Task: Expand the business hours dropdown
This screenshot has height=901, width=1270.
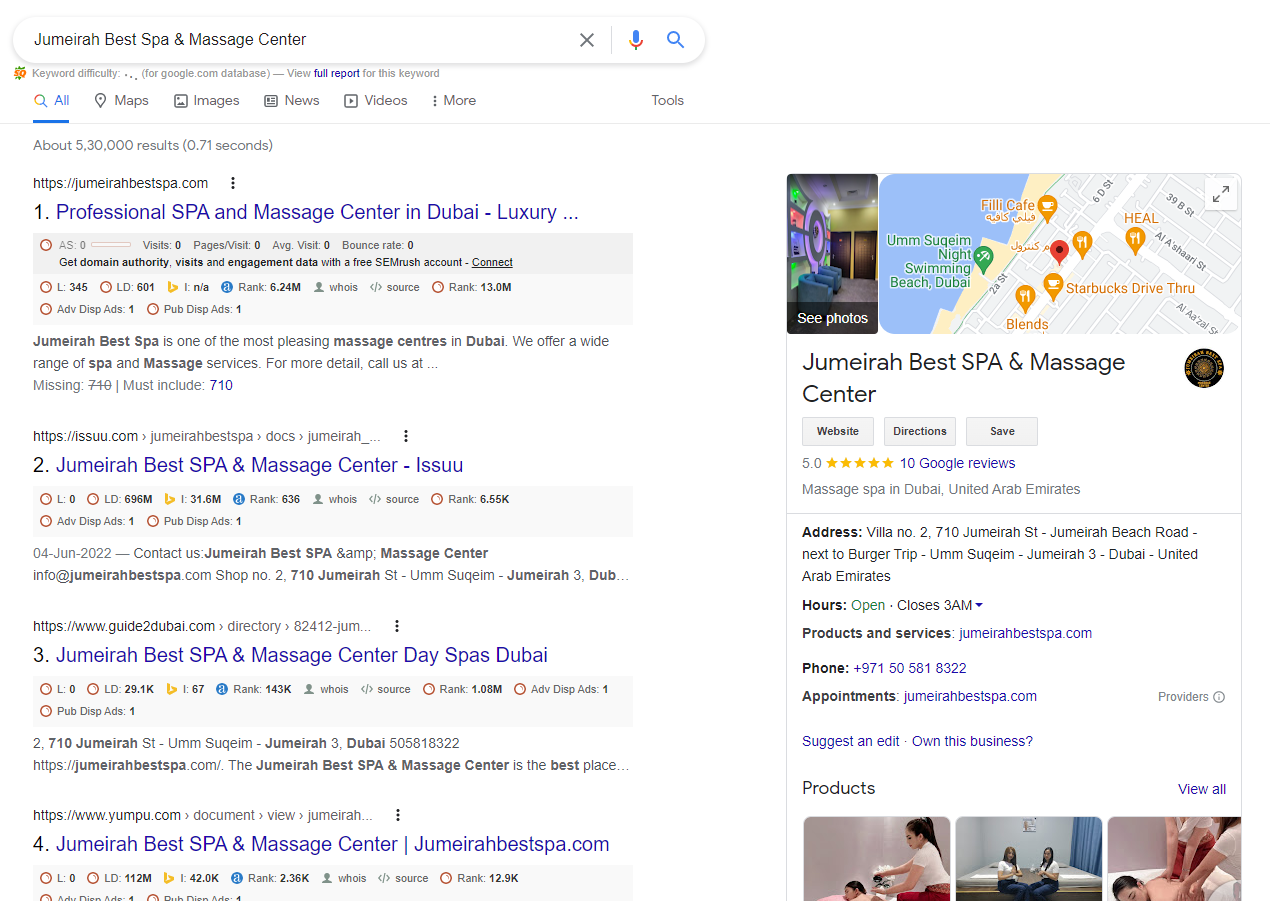Action: (979, 605)
